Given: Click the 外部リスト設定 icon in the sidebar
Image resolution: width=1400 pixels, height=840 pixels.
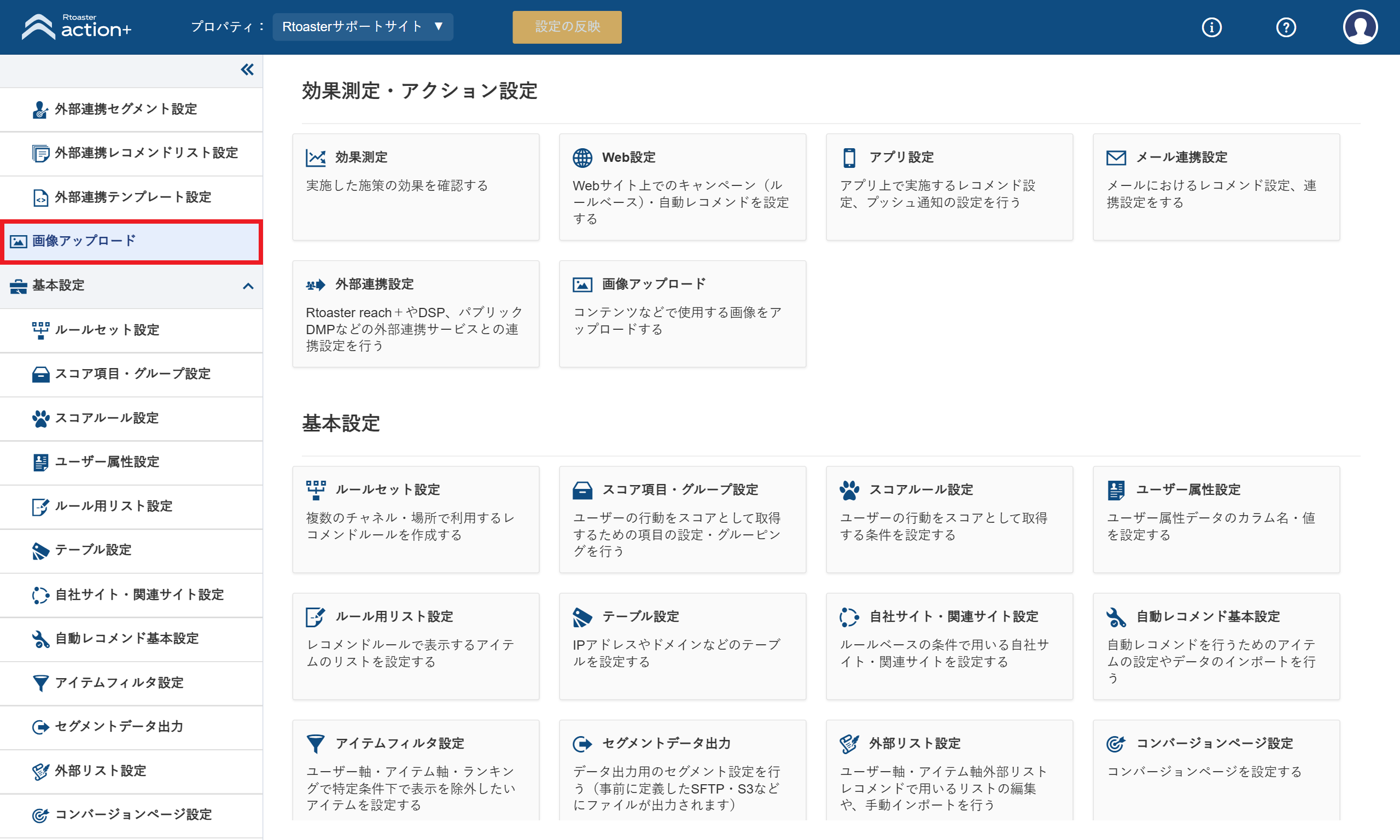Looking at the screenshot, I should (41, 771).
